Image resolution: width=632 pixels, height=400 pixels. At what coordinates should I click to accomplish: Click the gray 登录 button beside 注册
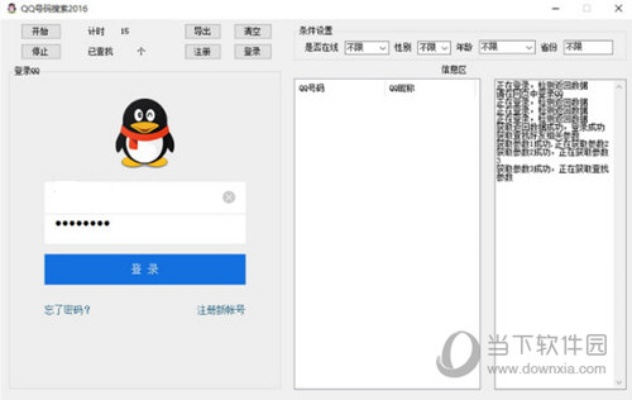coord(253,52)
